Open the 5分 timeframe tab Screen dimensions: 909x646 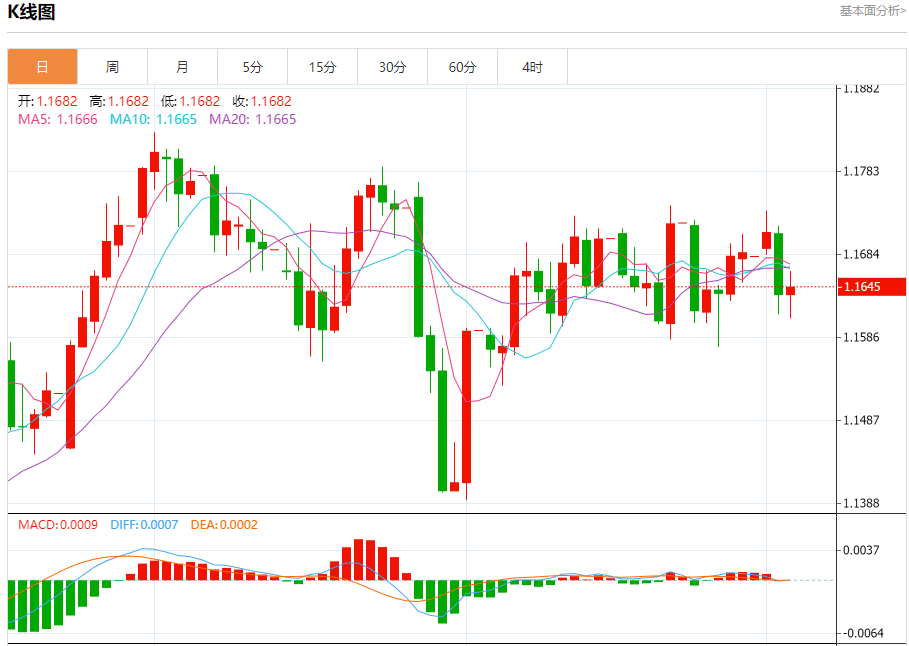pyautogui.click(x=252, y=67)
